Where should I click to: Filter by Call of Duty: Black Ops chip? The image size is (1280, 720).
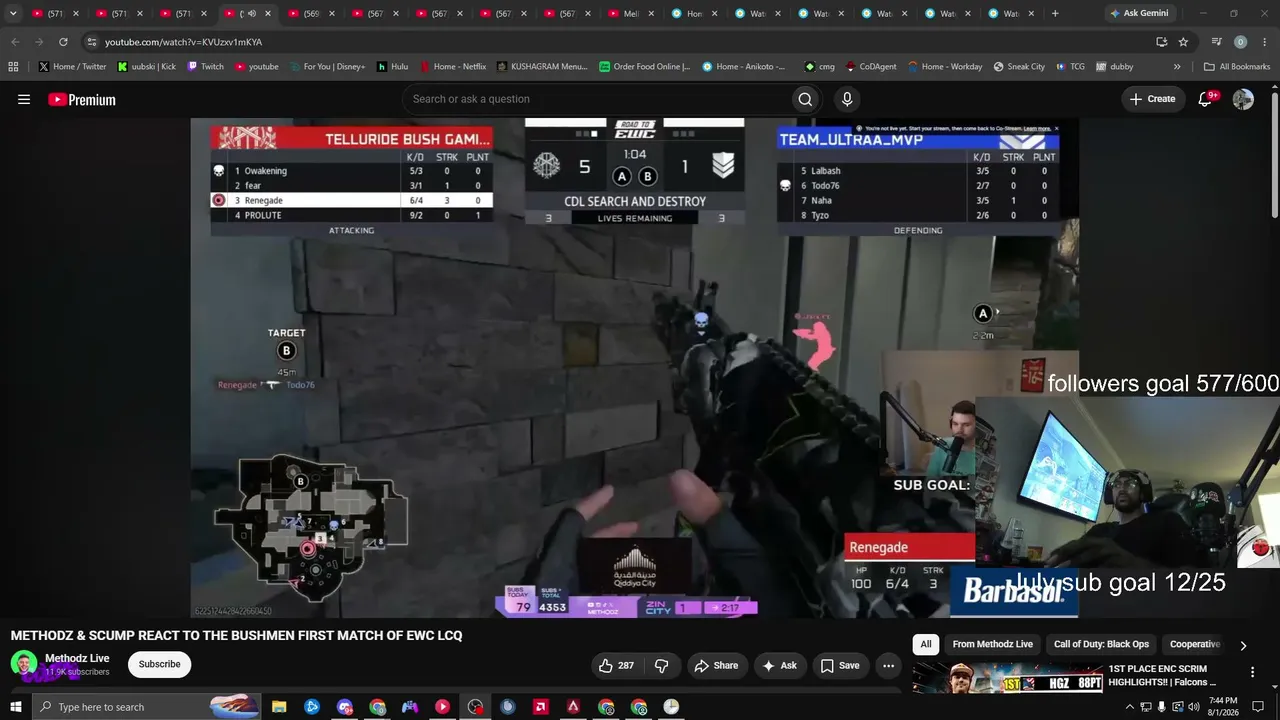click(1102, 645)
